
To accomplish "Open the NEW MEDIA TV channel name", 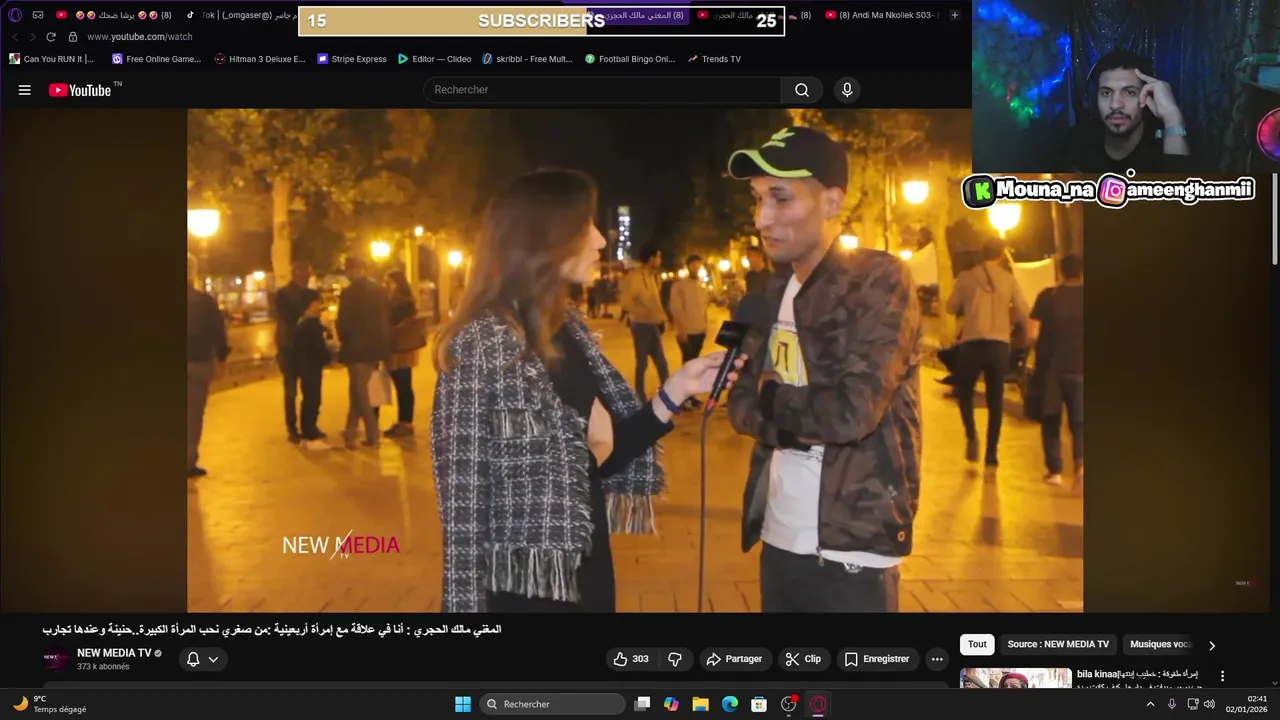I will pos(114,653).
